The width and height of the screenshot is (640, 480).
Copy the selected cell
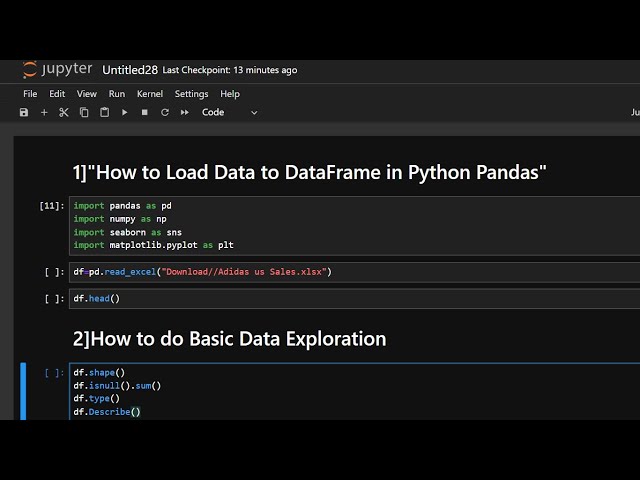[x=84, y=112]
